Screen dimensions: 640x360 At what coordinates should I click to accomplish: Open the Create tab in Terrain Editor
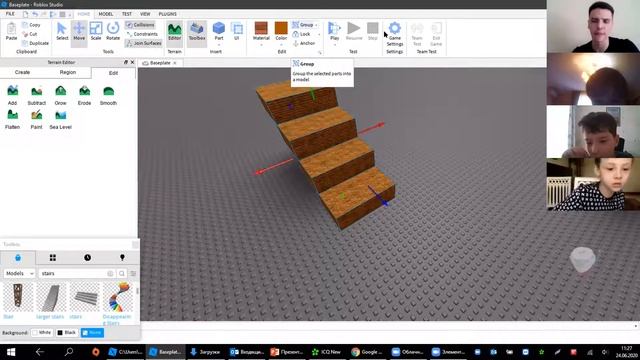22,72
